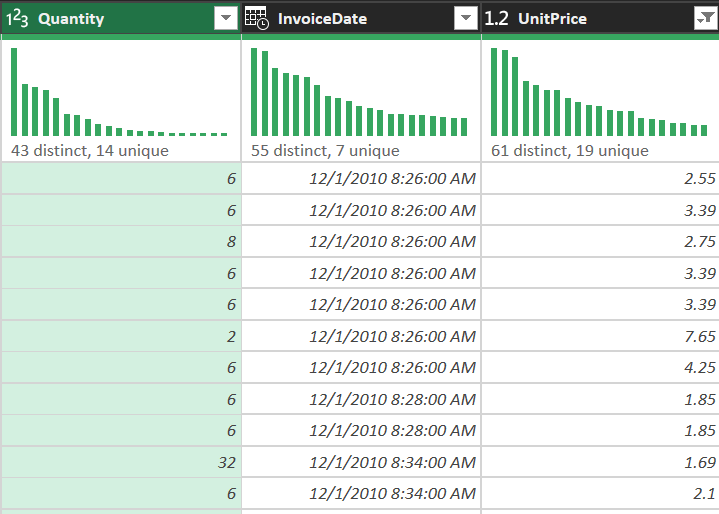Click the '43 distinct, 14 unique' label
This screenshot has width=719, height=514.
point(90,151)
